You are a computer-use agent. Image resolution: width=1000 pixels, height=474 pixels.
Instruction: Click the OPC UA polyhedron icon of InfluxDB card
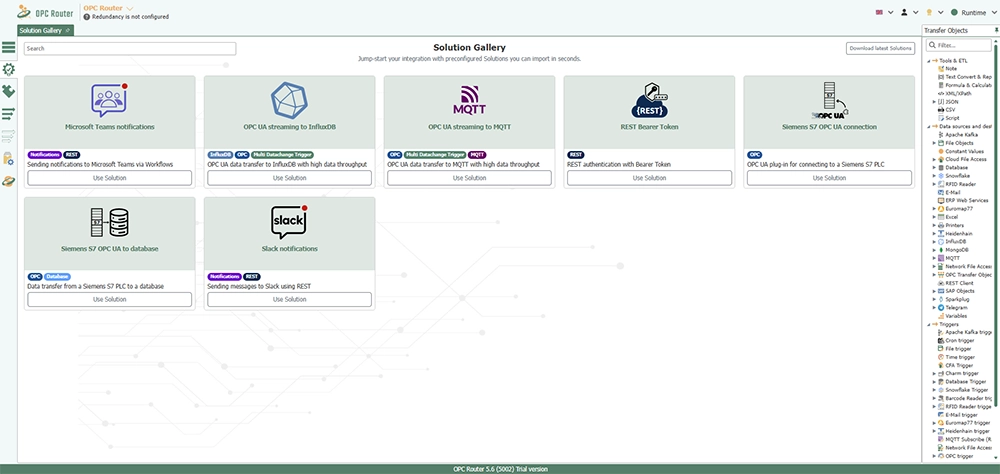290,100
